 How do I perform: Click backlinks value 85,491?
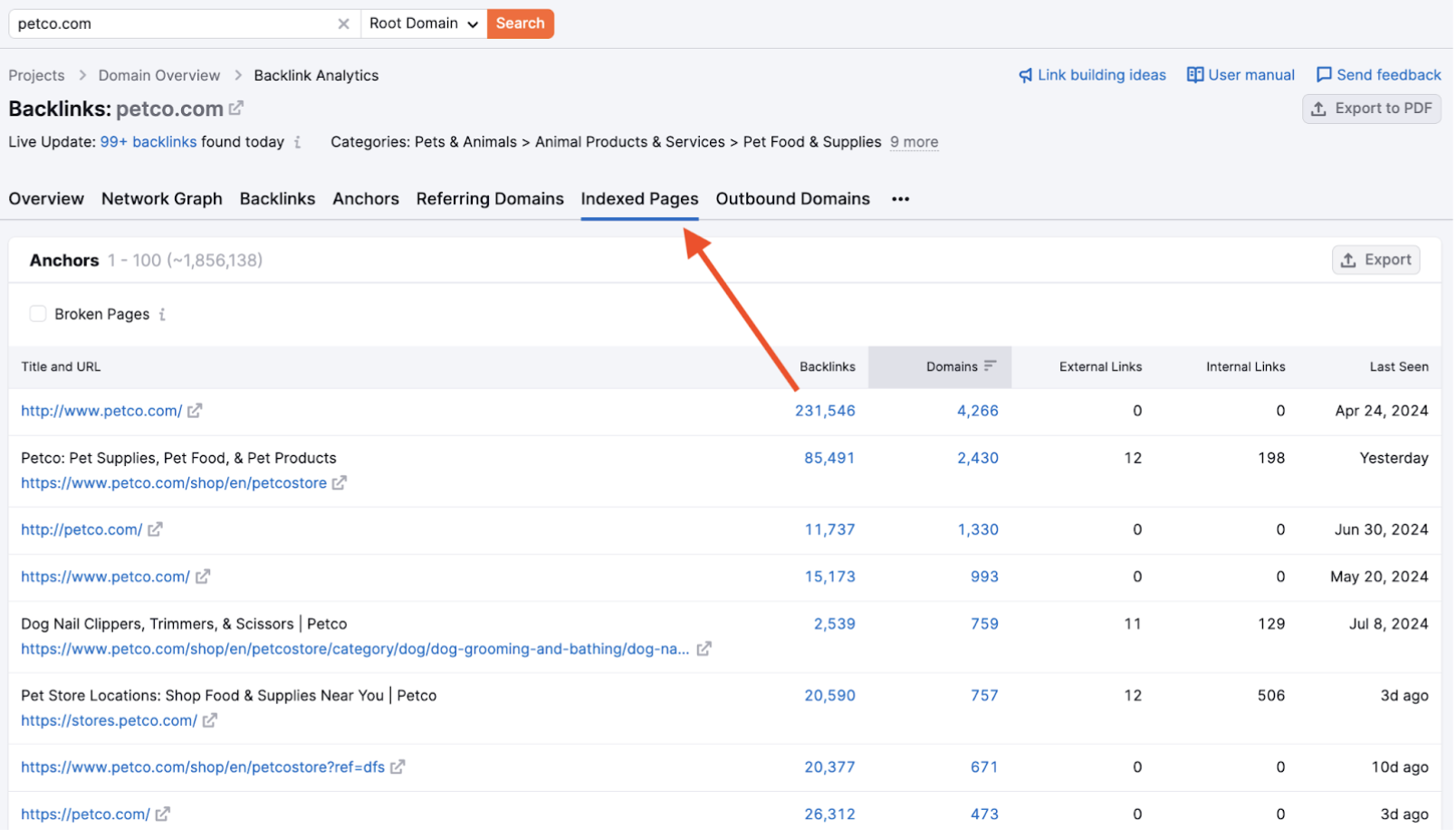tap(829, 458)
